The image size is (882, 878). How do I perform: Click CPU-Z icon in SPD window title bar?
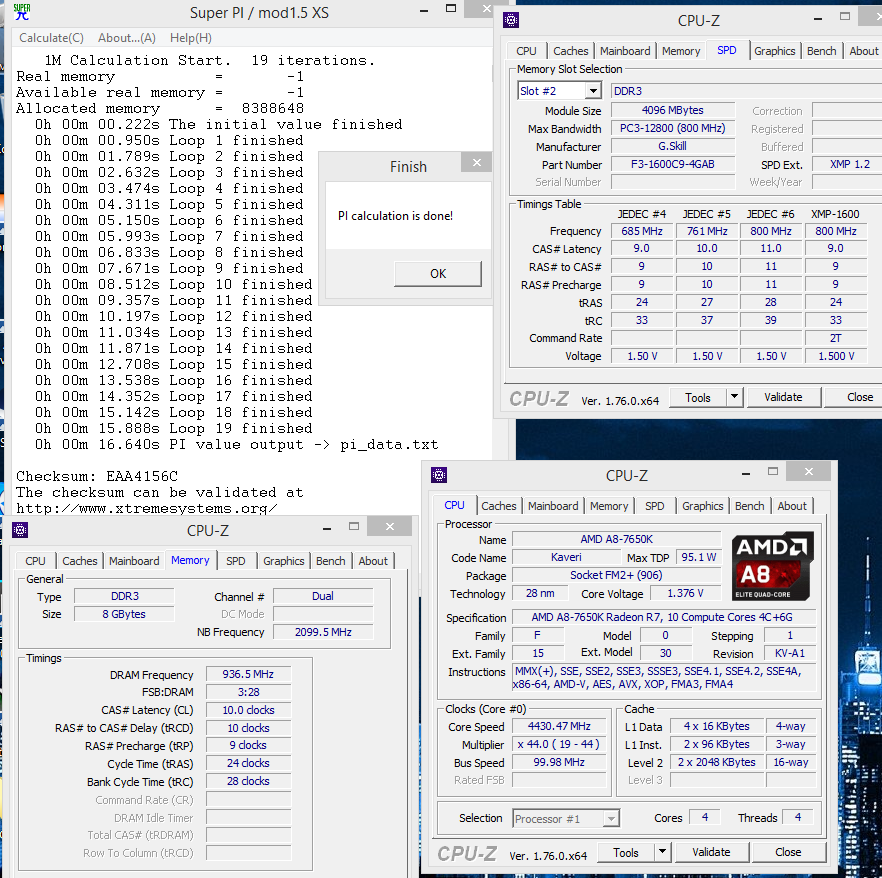tap(511, 21)
